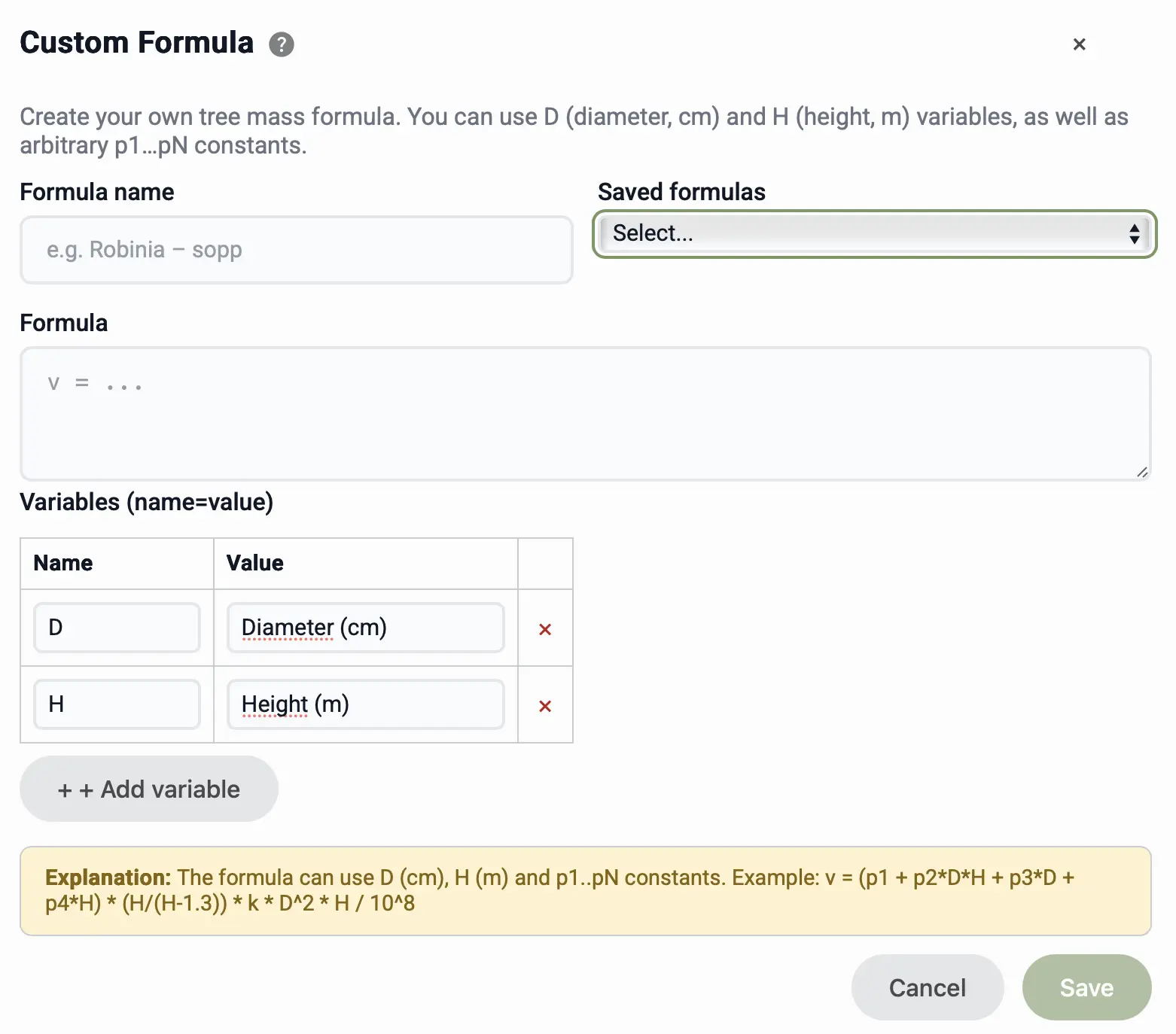The height and width of the screenshot is (1034, 1176).
Task: Edit the Height (m) value field
Action: coord(365,704)
